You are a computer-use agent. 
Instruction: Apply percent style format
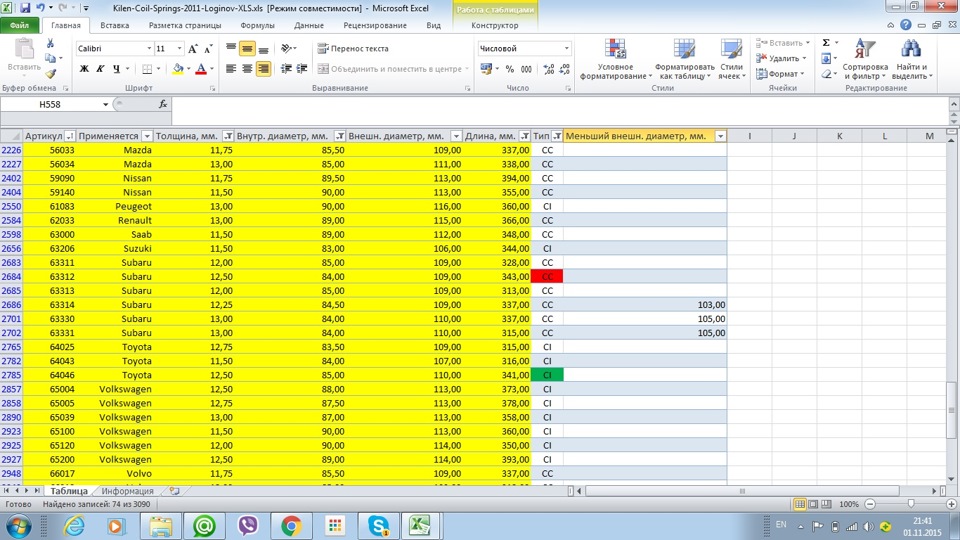point(510,69)
